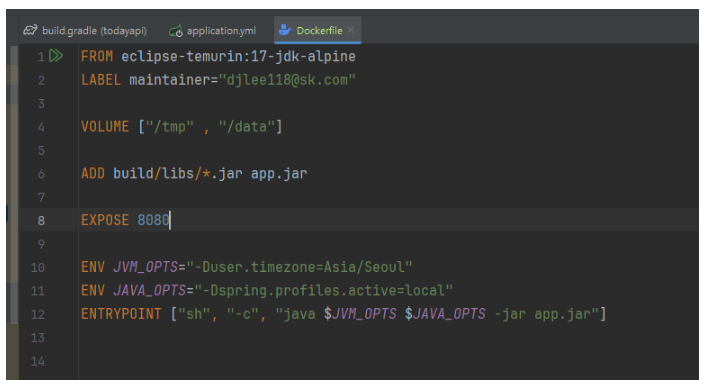Click the ENTRYPOINT keyword on line 12
This screenshot has height=387, width=707.
(x=121, y=314)
